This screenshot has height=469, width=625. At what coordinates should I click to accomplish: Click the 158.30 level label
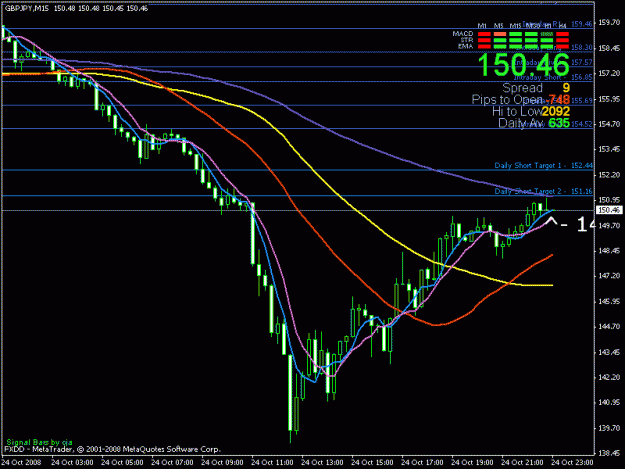click(582, 47)
